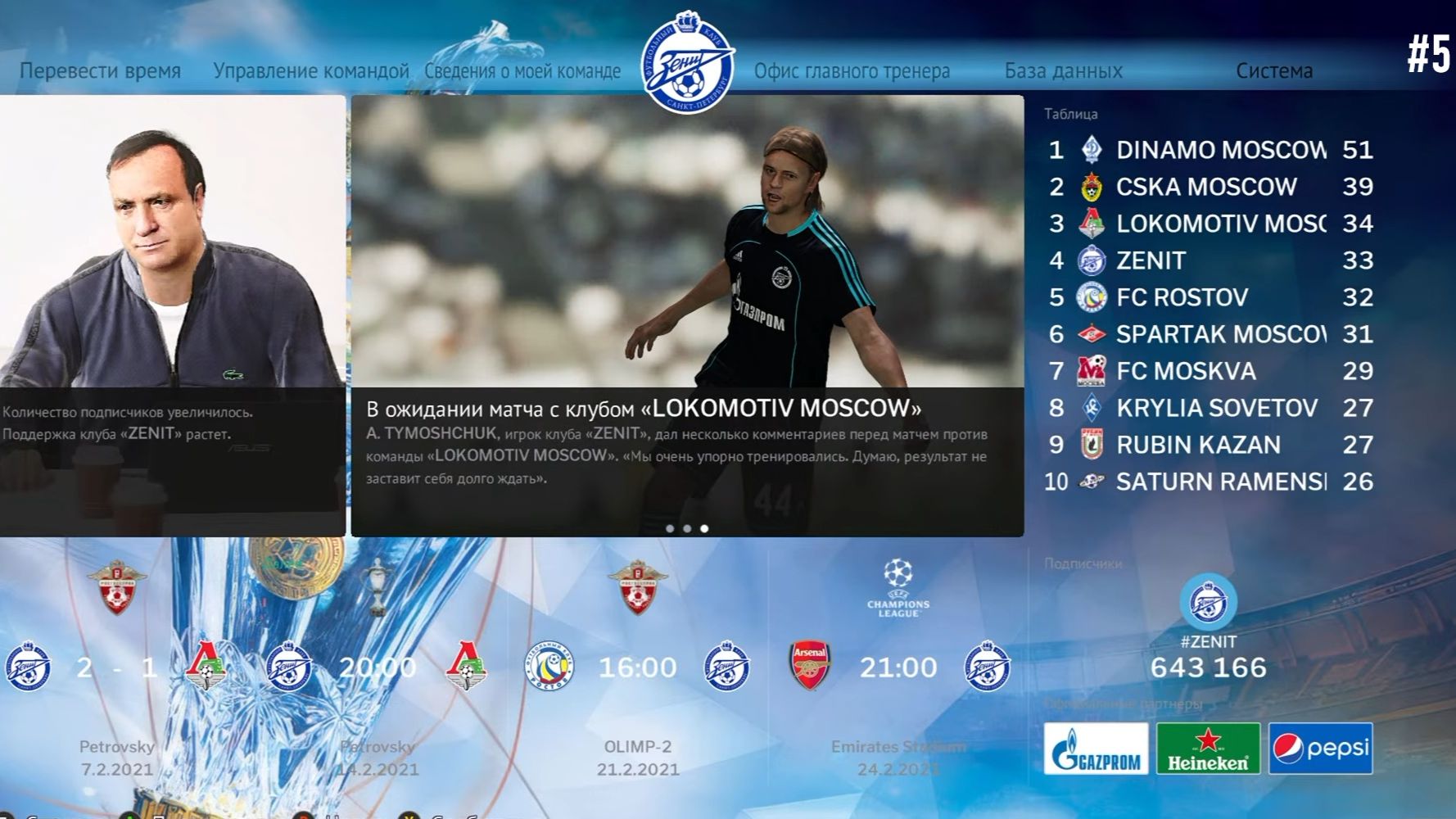Click the Pepsi sponsor logo
1456x819 pixels.
(1320, 749)
